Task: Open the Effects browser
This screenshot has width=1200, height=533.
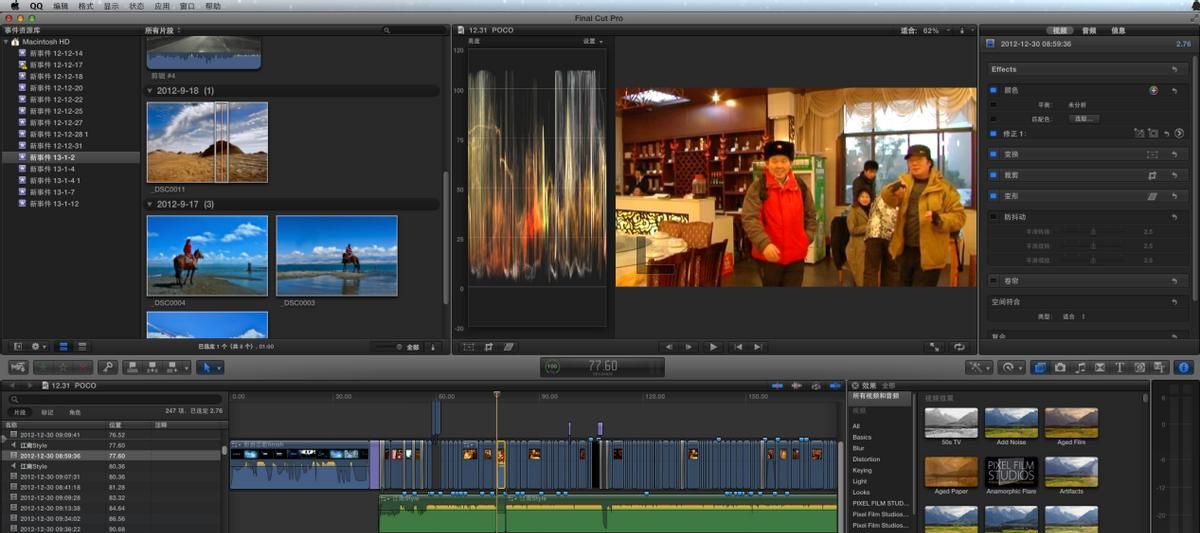Action: [x=1039, y=367]
